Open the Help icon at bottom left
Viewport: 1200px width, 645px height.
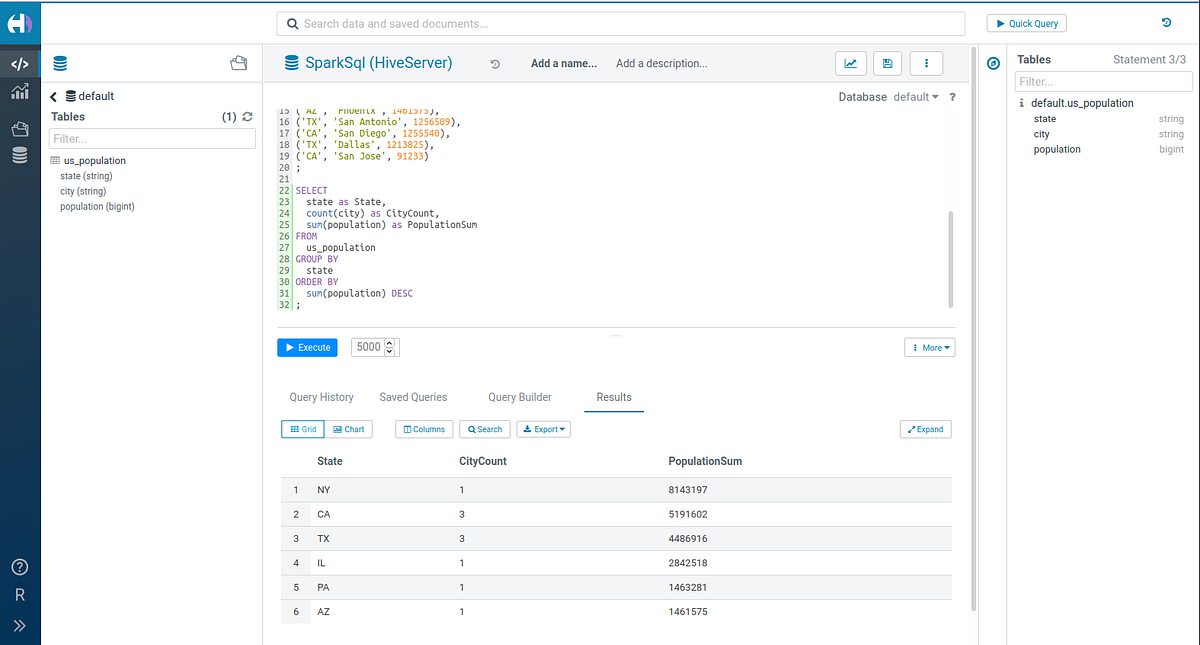(x=20, y=566)
